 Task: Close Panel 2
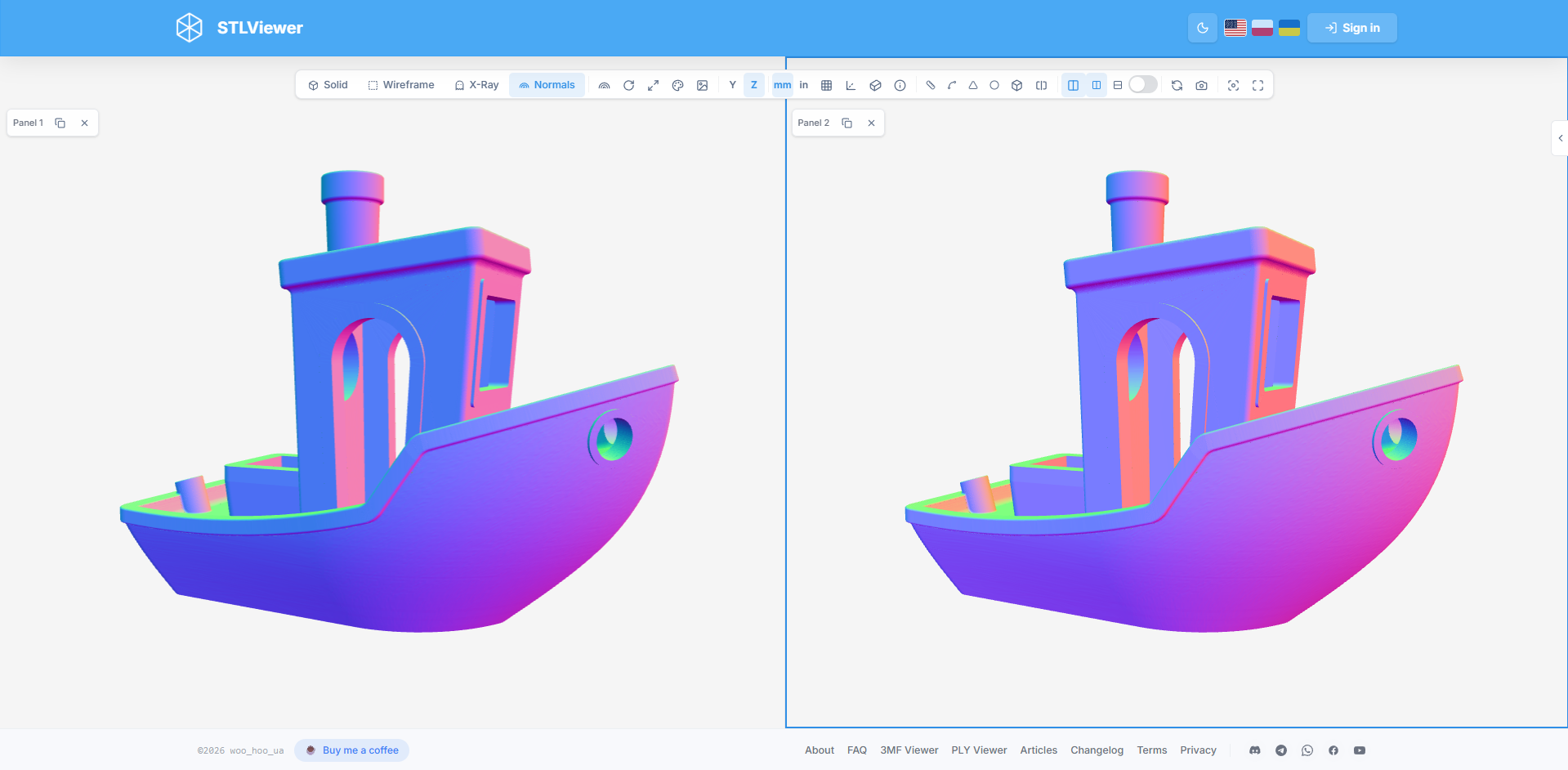coord(872,123)
